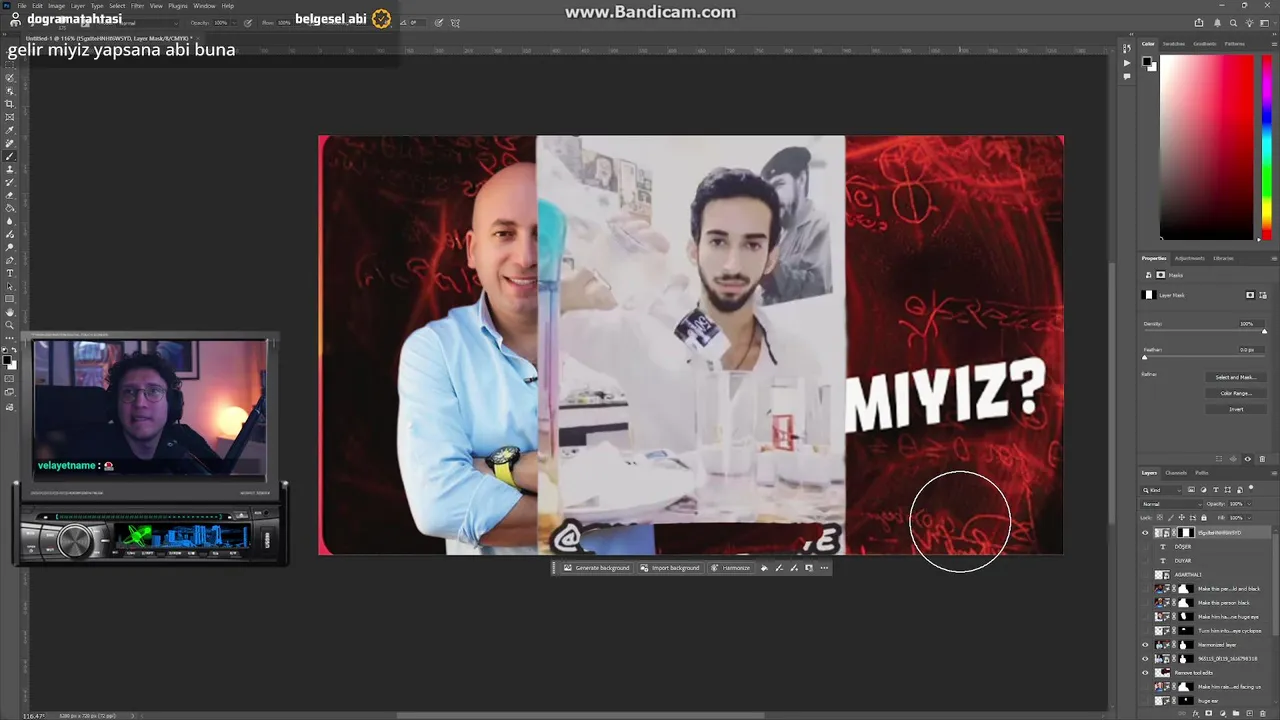The height and width of the screenshot is (720, 1280).
Task: Show the AGARTHA11 layer
Action: click(x=1145, y=575)
